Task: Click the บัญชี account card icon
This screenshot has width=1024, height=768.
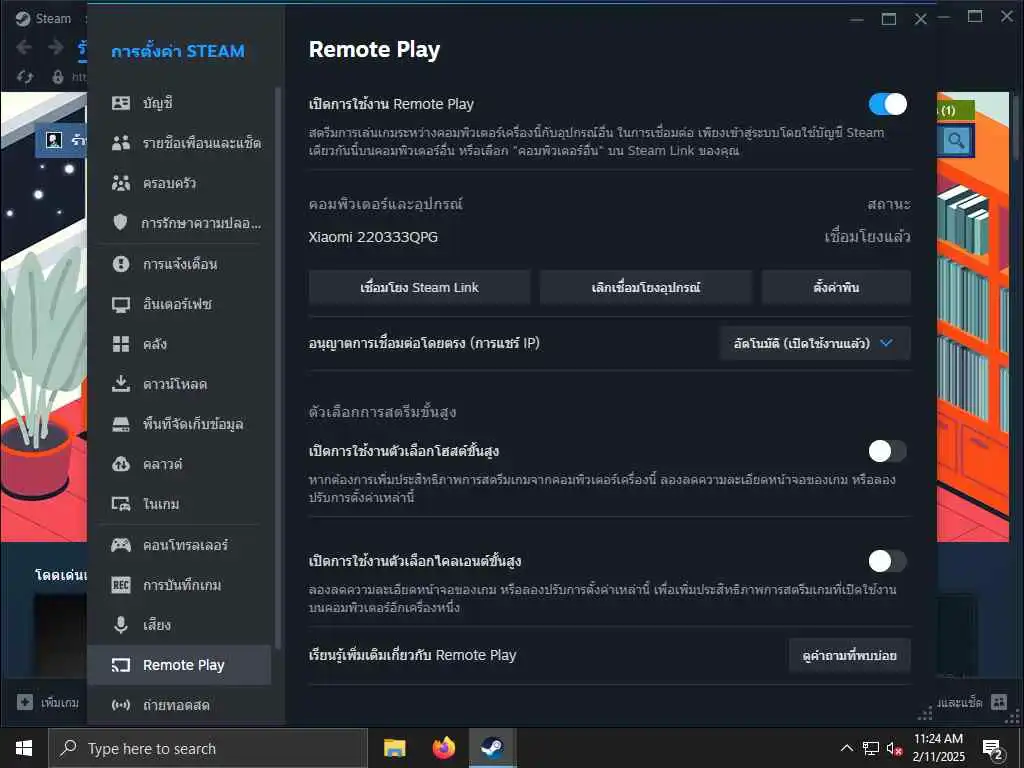Action: pos(121,103)
